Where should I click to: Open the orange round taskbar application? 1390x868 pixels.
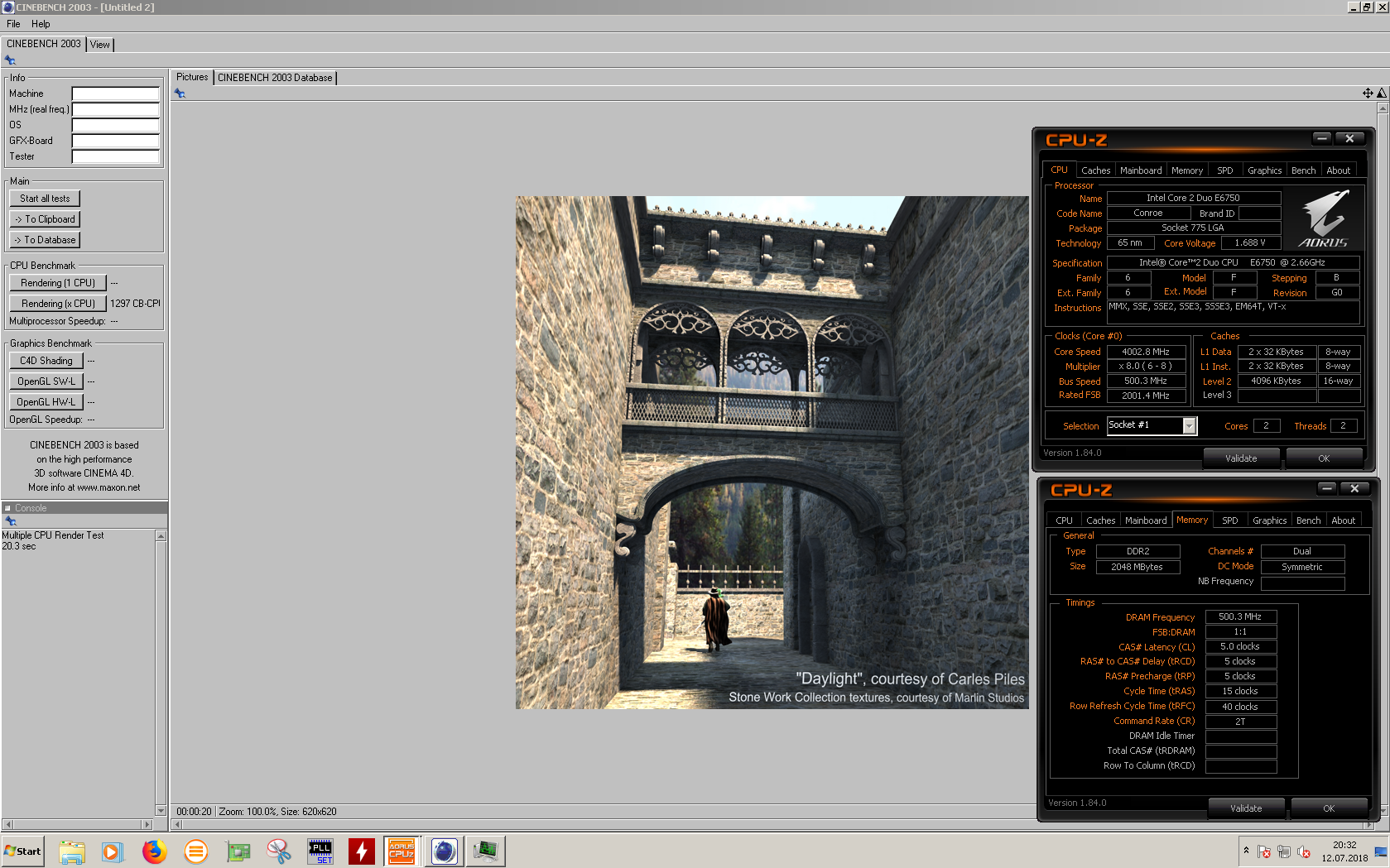pyautogui.click(x=195, y=851)
